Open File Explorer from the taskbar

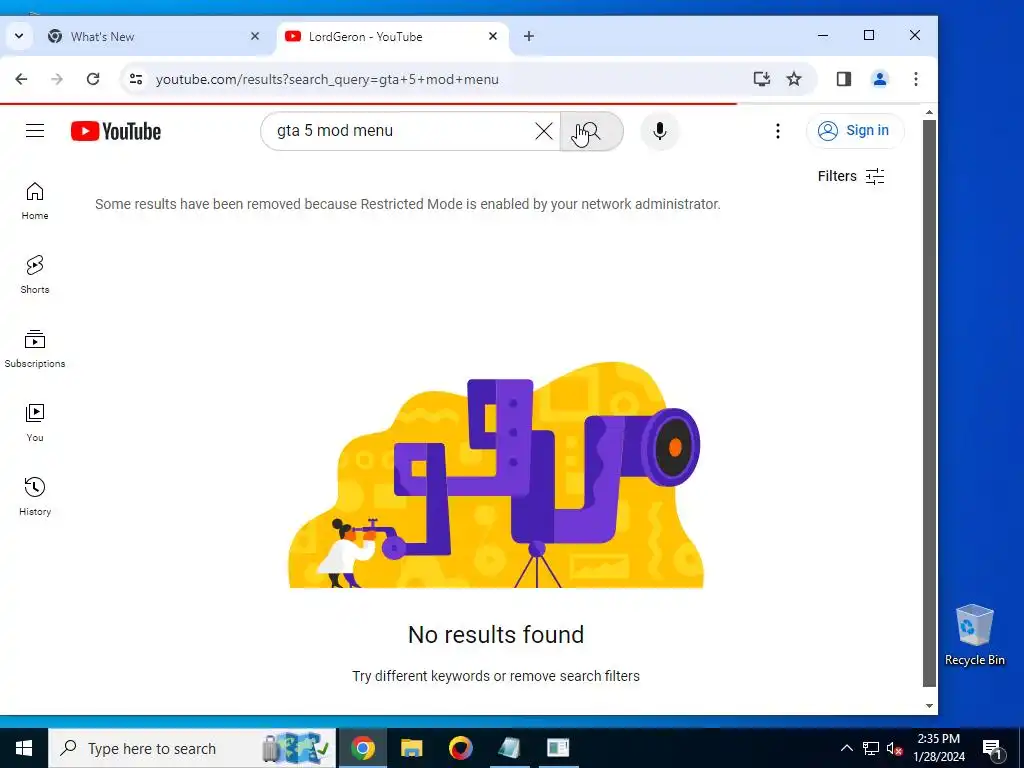point(411,748)
